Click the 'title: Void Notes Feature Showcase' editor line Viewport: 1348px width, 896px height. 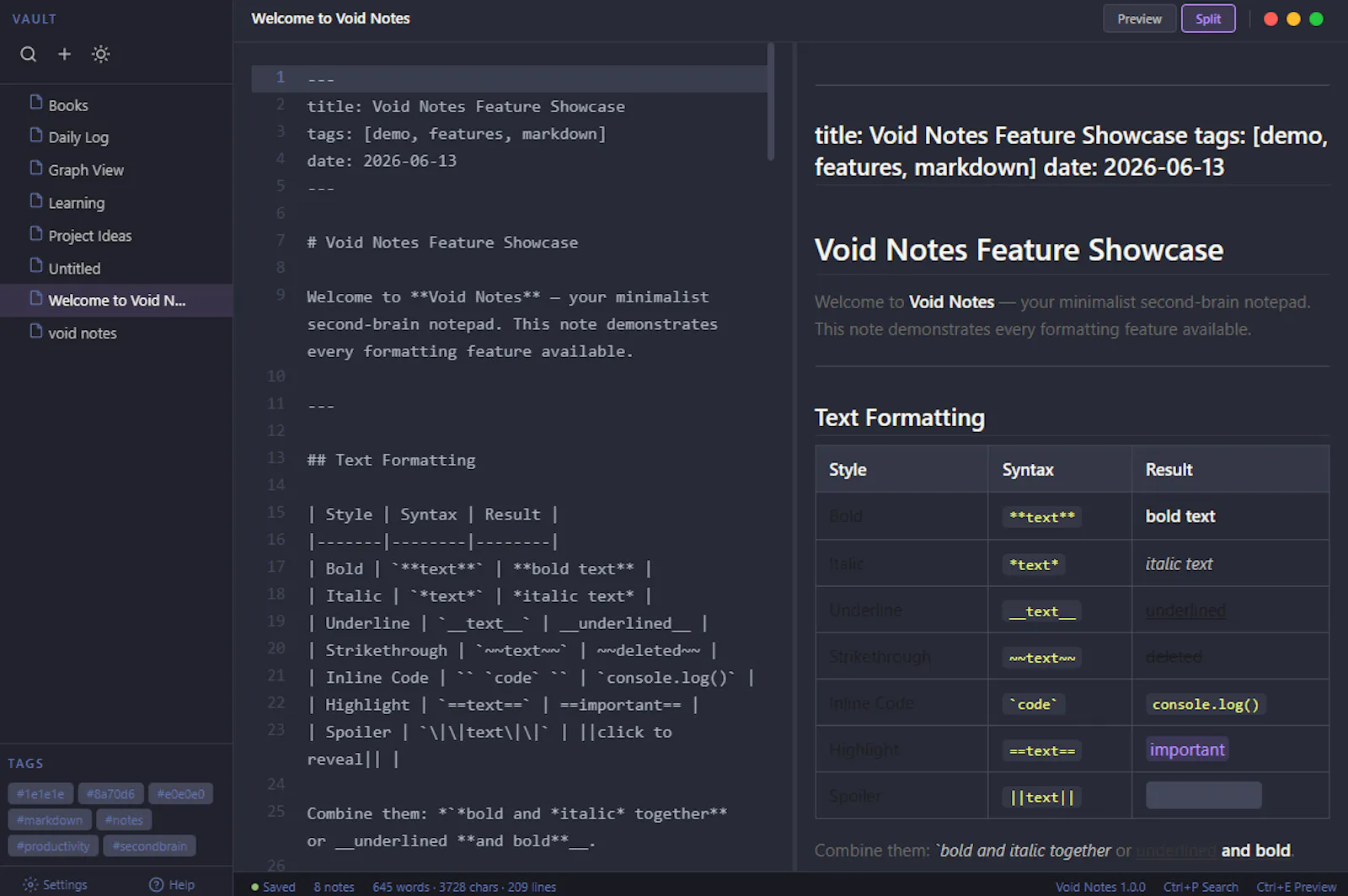tap(466, 106)
